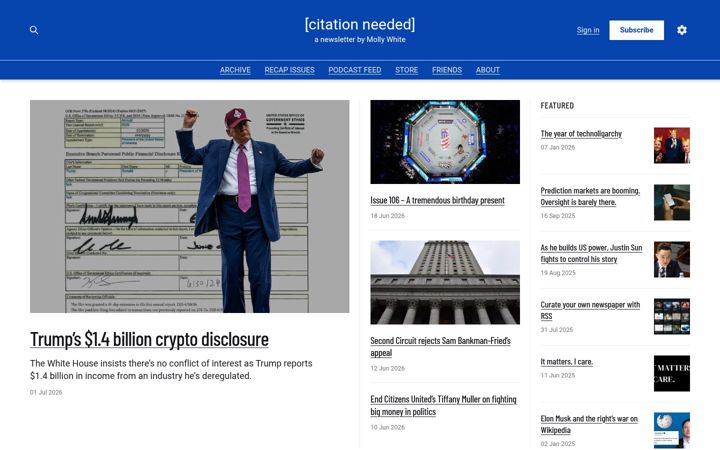This screenshot has height=450, width=720.
Task: Open the STORE nav item
Action: click(406, 70)
